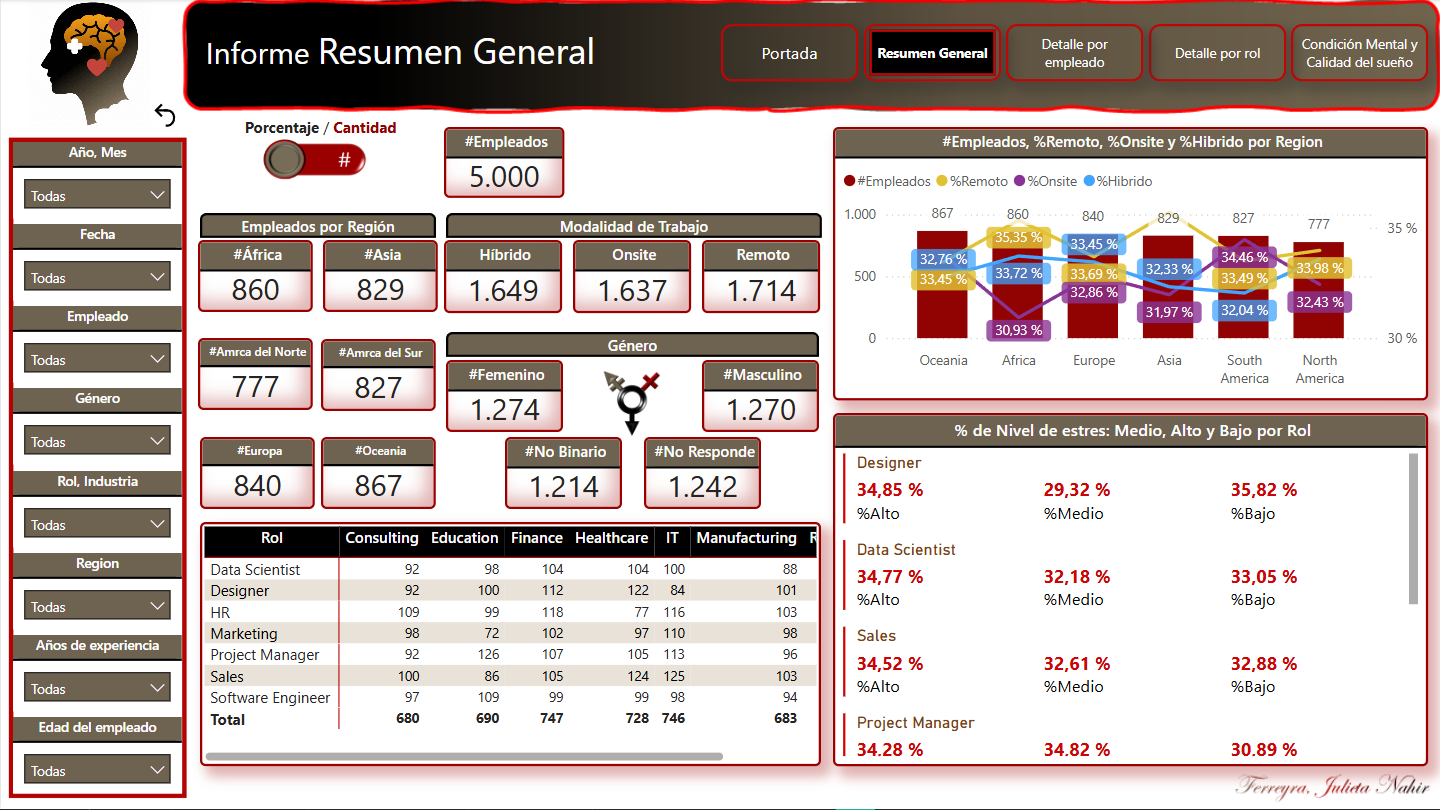Image resolution: width=1440 pixels, height=810 pixels.
Task: Switch to Detalle por rol page
Action: (x=1217, y=53)
